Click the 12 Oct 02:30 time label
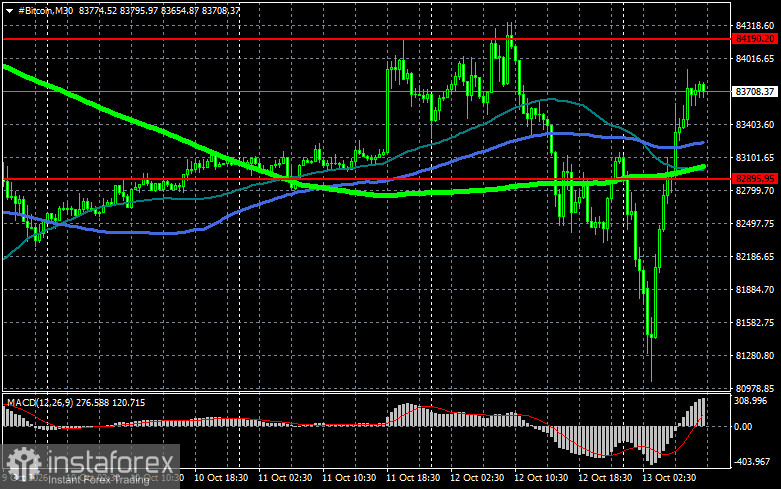This screenshot has width=781, height=489. pos(477,478)
